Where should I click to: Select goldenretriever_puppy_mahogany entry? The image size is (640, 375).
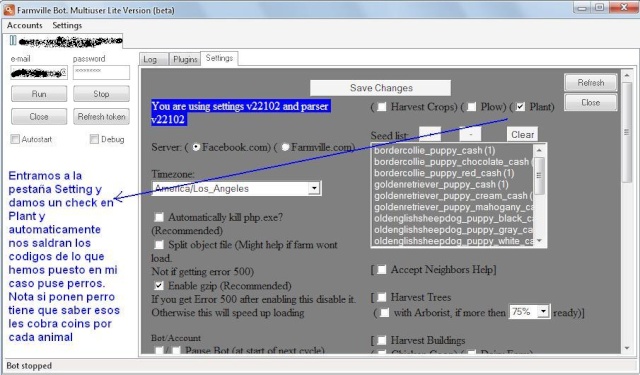(453, 207)
